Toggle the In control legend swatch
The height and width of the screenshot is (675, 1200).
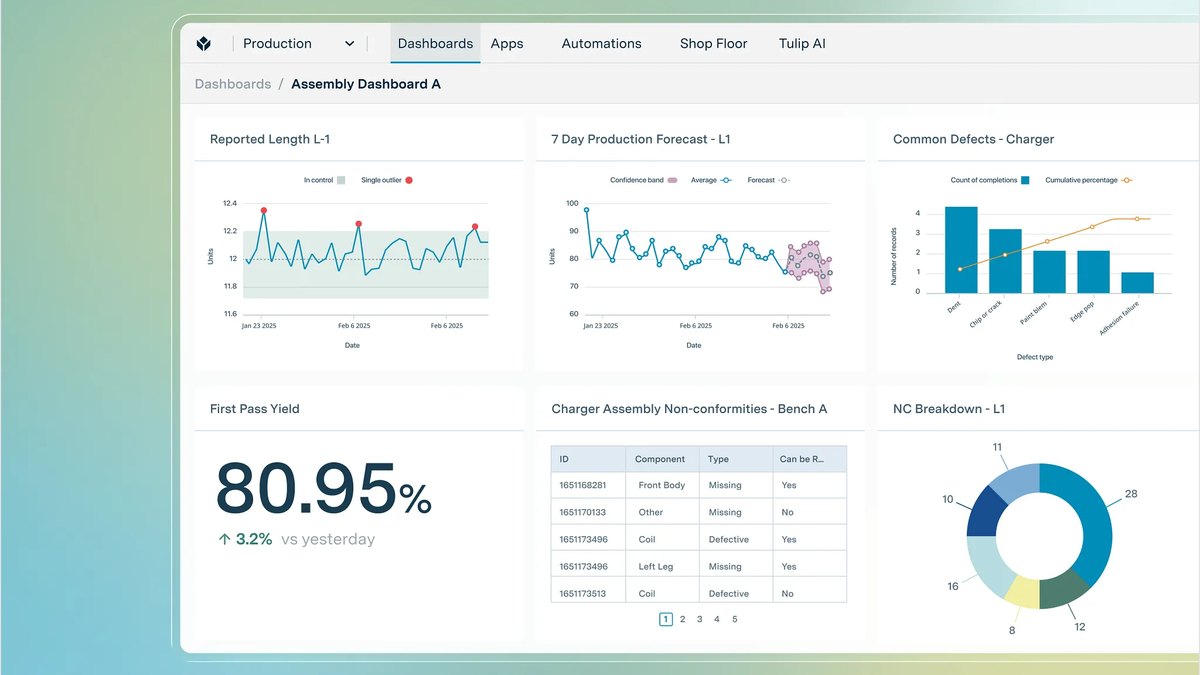[x=341, y=180]
